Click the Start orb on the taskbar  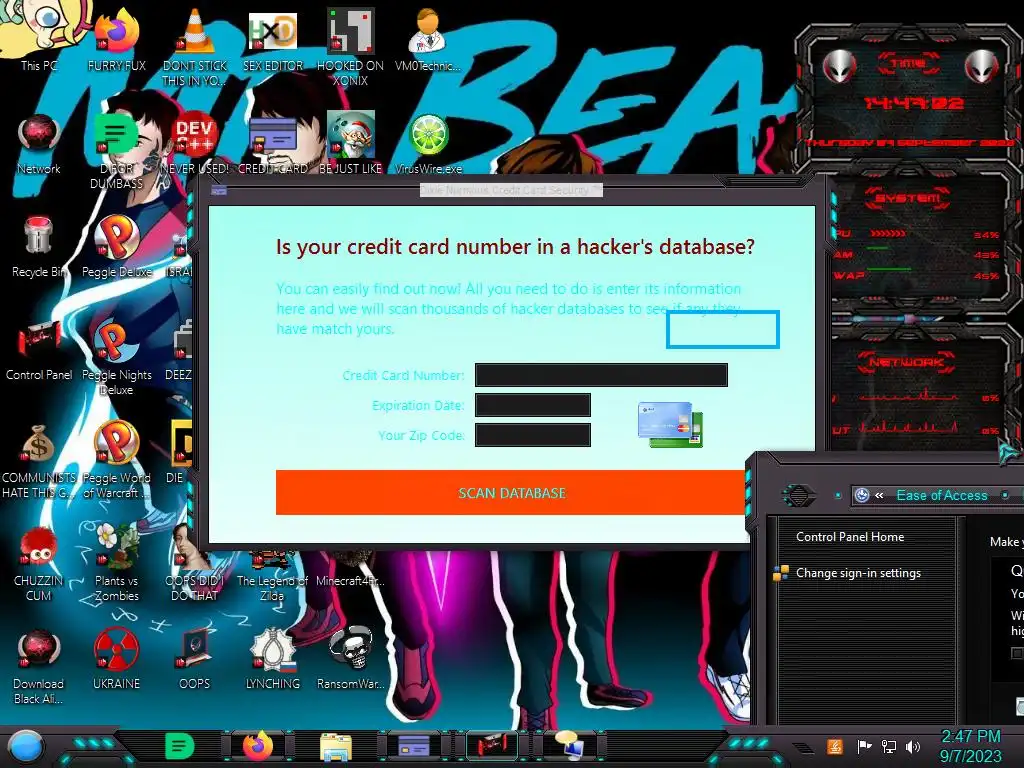[x=25, y=746]
